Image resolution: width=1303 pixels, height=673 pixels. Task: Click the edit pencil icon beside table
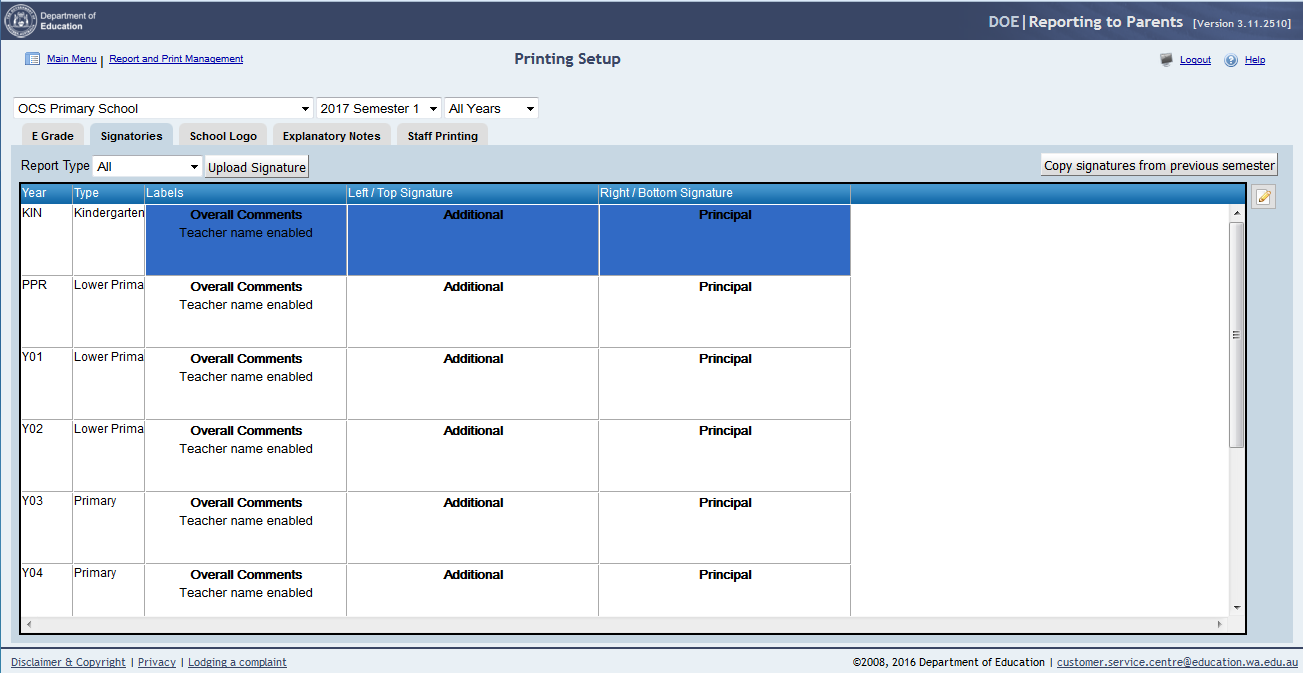tap(1264, 197)
